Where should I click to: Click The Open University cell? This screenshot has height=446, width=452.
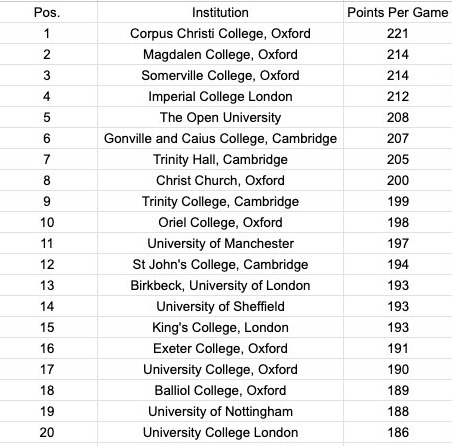[220, 117]
